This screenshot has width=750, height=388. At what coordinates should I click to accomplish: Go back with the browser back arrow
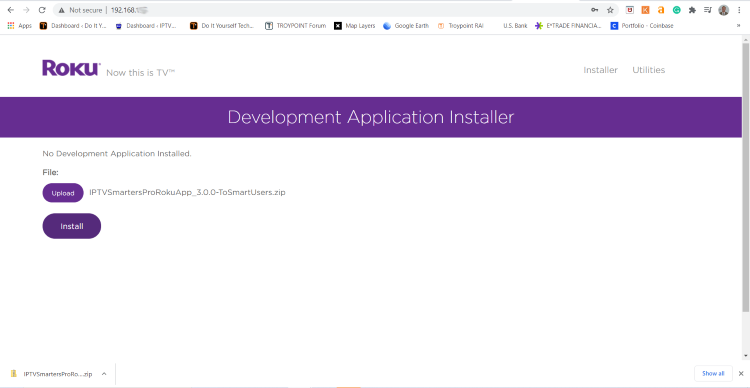(x=11, y=10)
